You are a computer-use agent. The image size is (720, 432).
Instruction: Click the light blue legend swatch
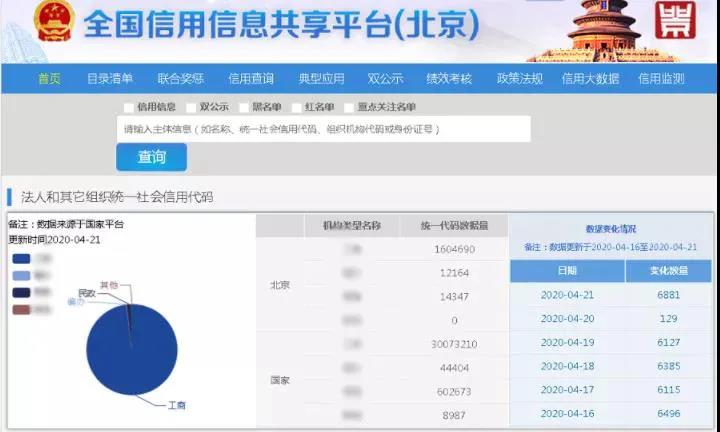coord(21,276)
